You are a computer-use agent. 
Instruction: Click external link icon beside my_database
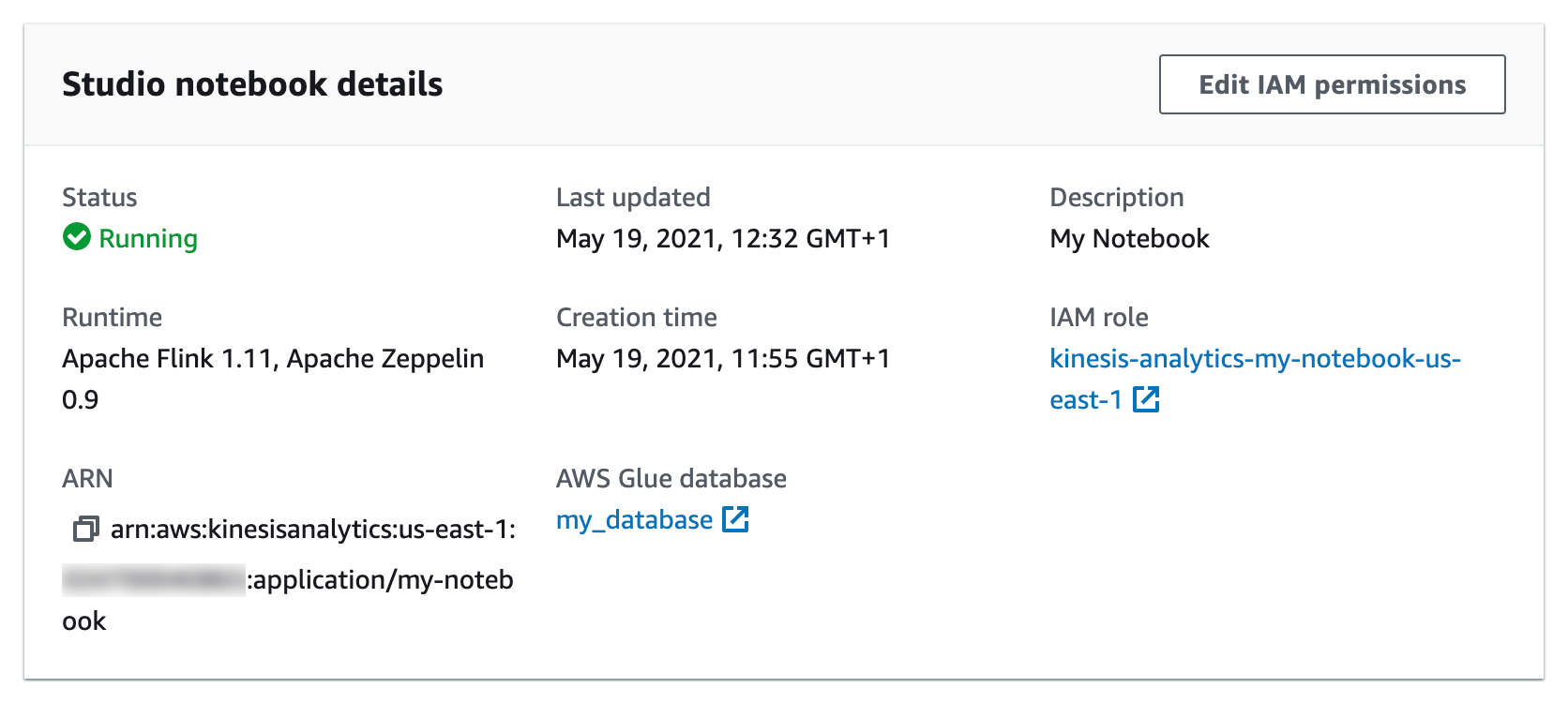pos(735,519)
